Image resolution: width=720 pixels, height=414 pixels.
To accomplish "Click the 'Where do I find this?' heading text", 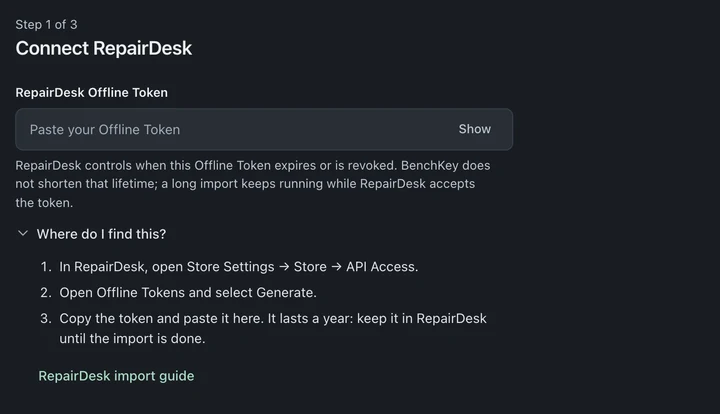I will 101,234.
